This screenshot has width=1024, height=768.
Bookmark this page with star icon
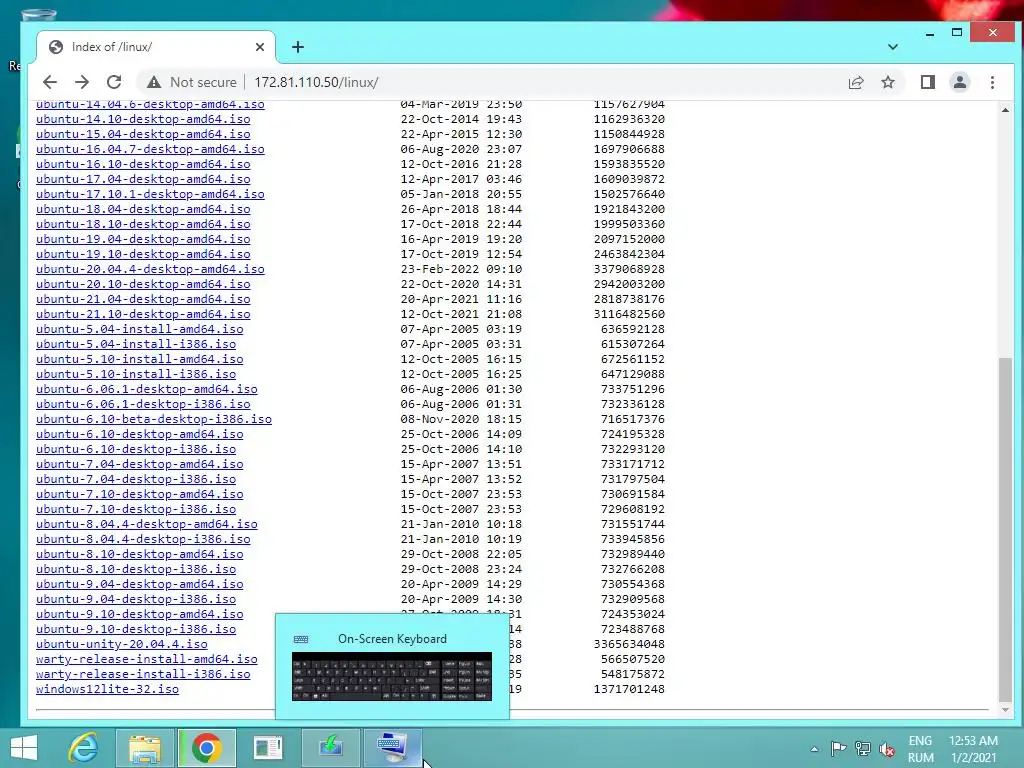point(888,82)
